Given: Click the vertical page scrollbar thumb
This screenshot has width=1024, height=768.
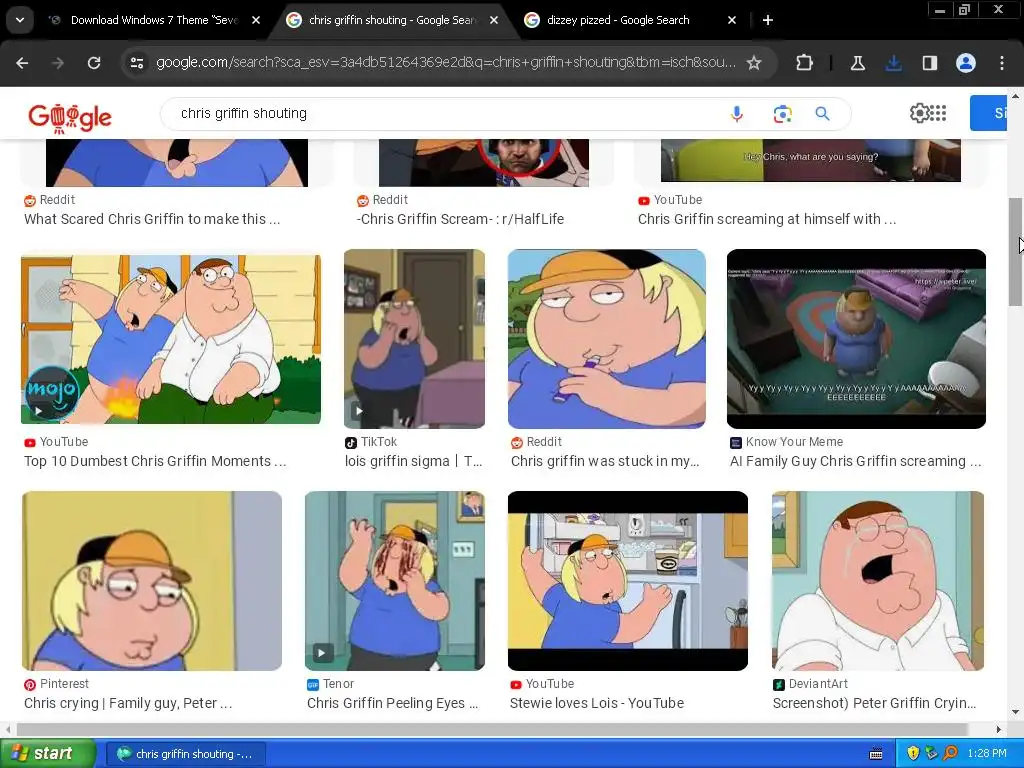Looking at the screenshot, I should [x=1015, y=251].
